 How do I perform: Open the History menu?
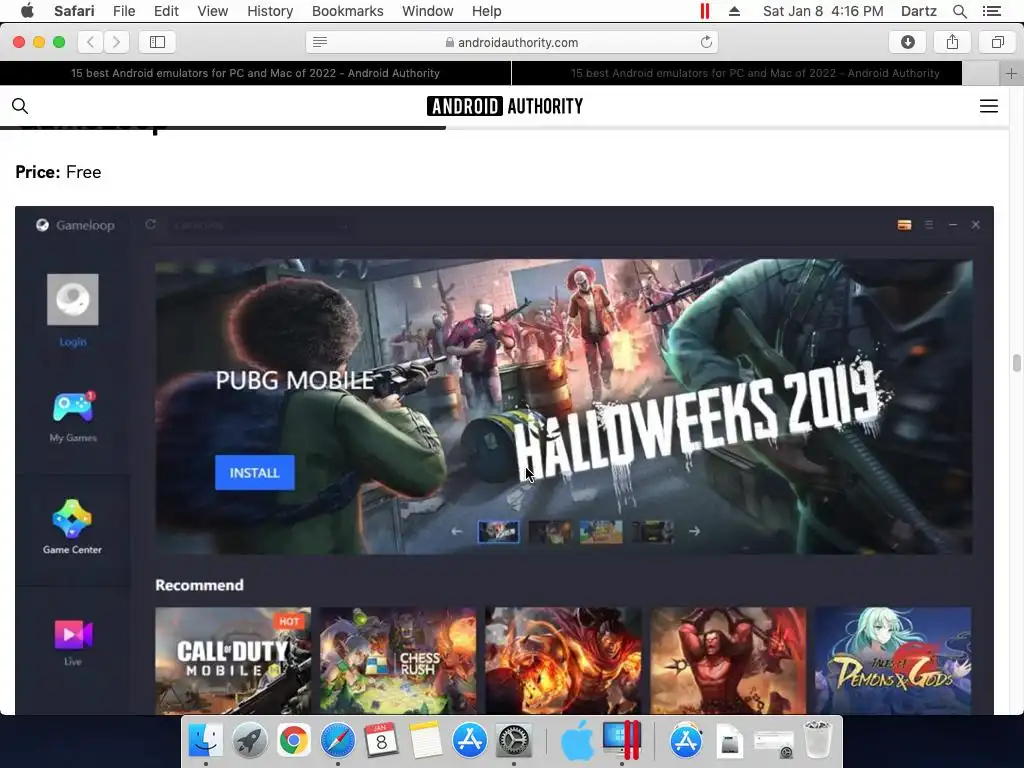(x=270, y=11)
